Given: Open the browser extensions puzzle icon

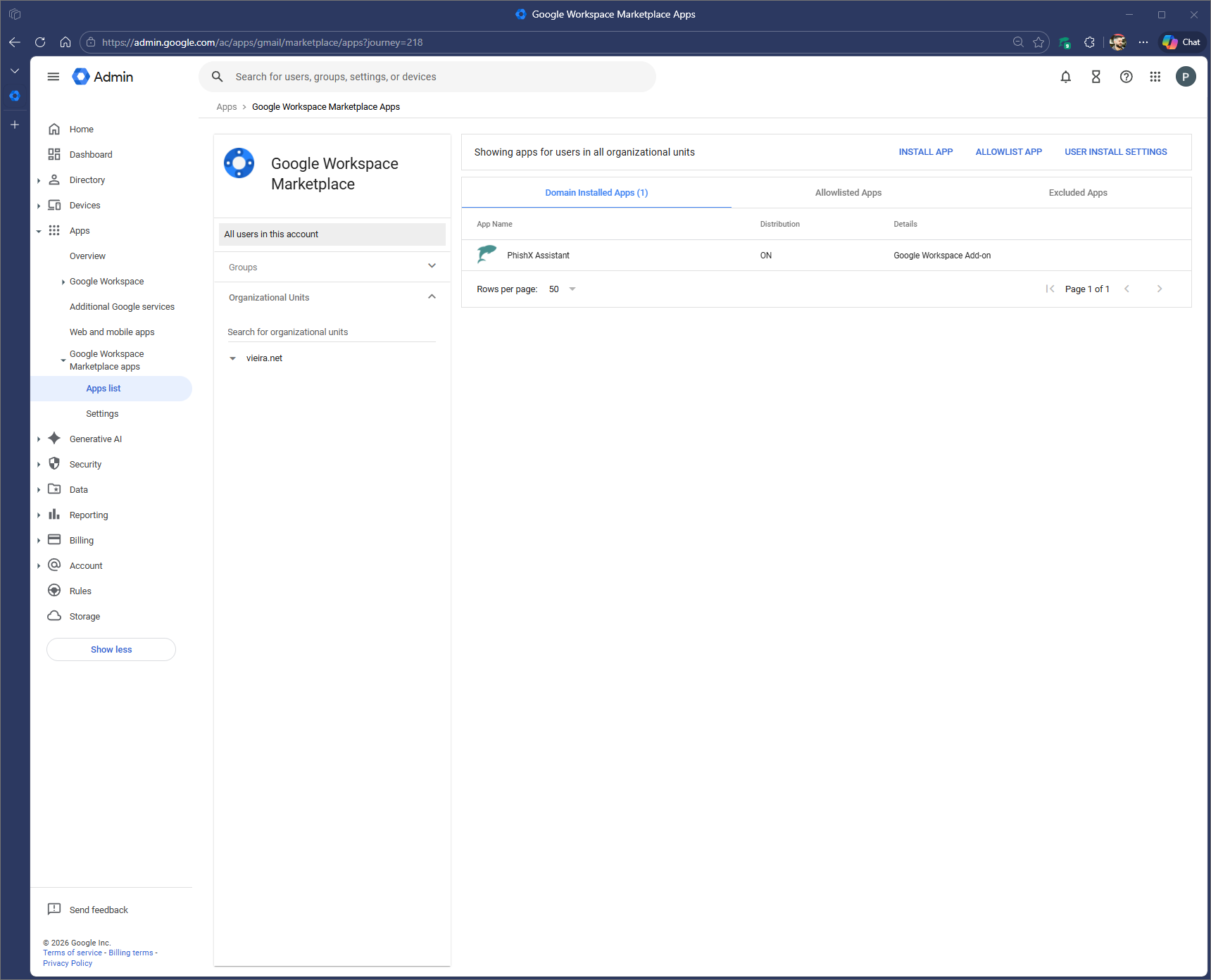Looking at the screenshot, I should click(1089, 42).
